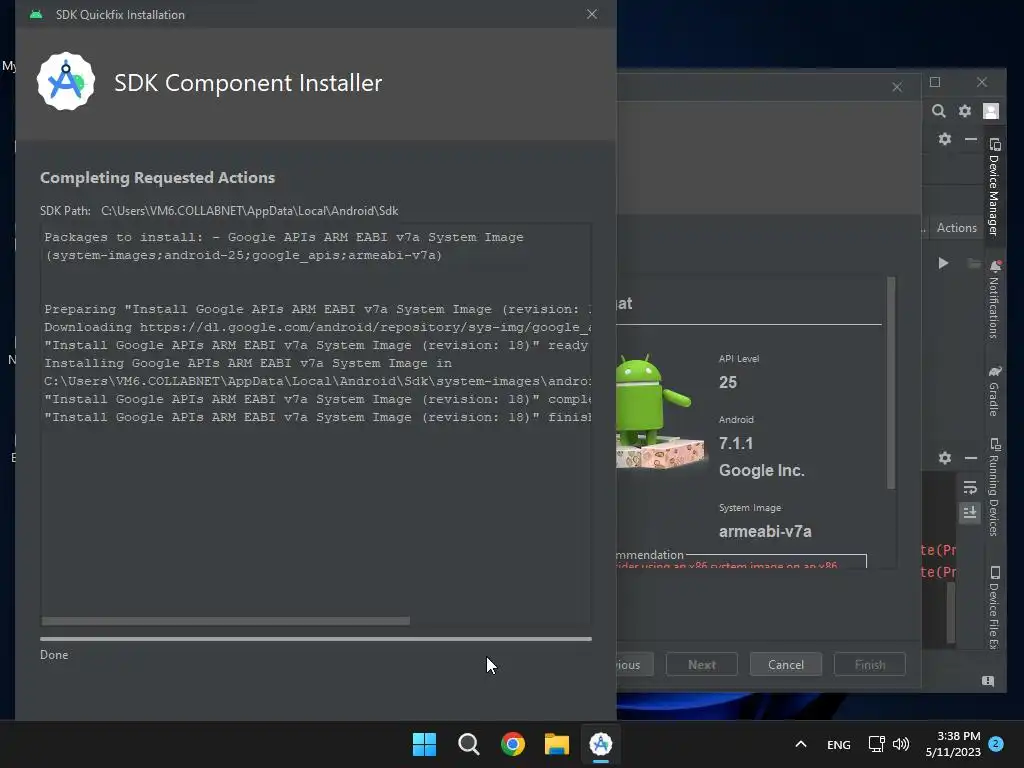Open the clock showing 3:38 PM

pyautogui.click(x=953, y=744)
